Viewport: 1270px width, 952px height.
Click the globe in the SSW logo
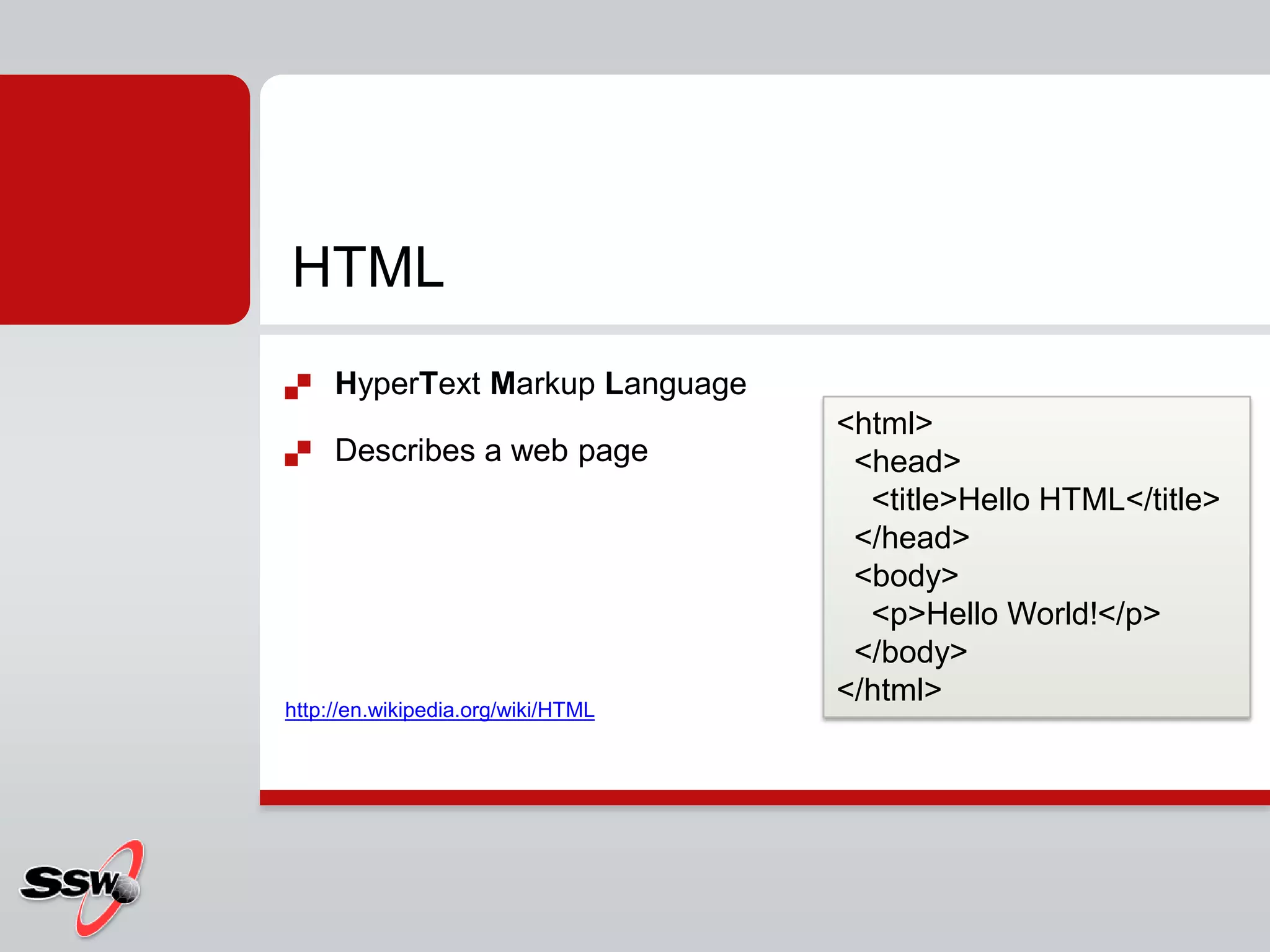click(x=127, y=891)
